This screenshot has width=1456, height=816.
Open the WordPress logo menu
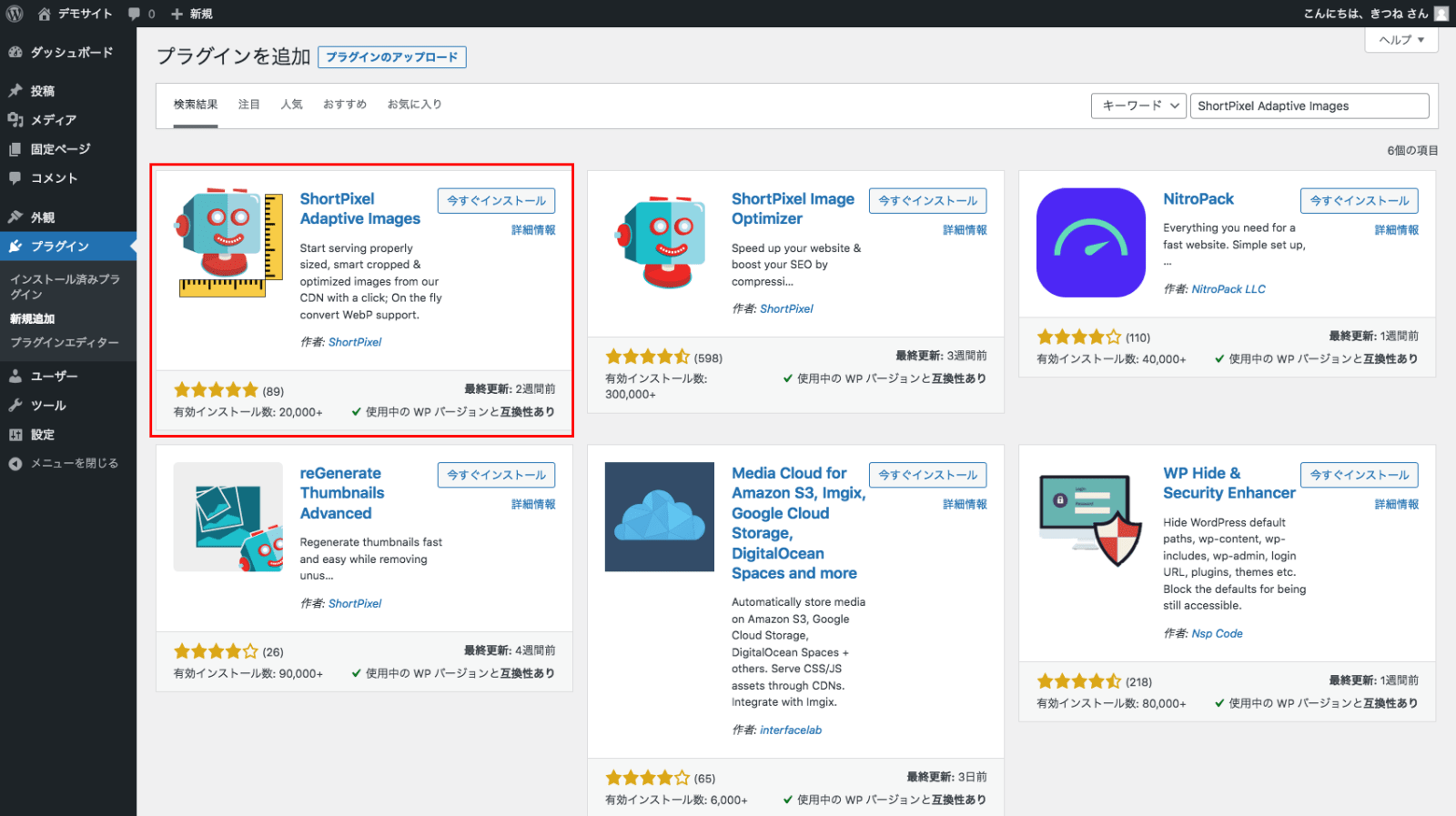click(15, 14)
